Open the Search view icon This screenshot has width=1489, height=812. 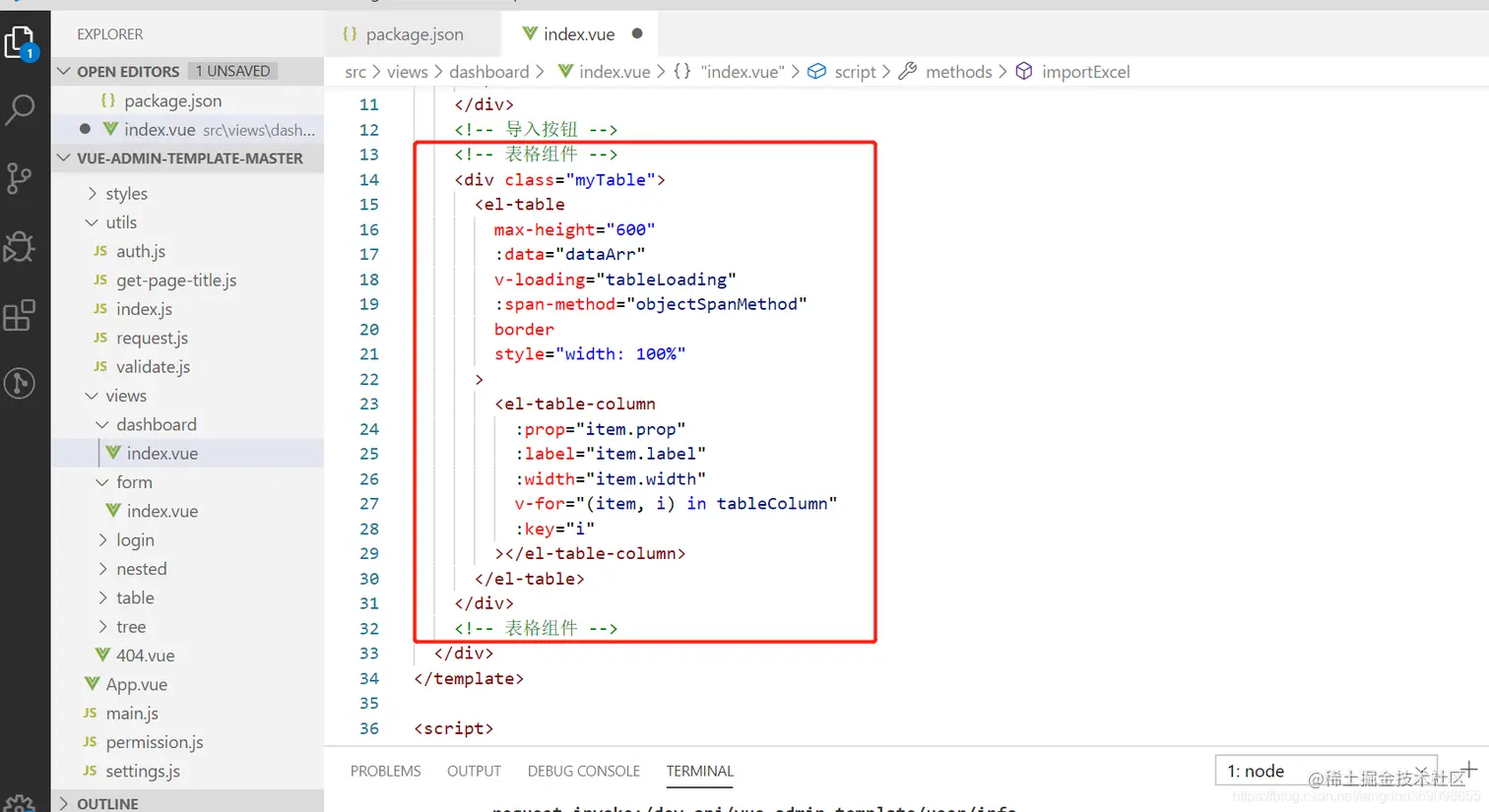pyautogui.click(x=20, y=109)
